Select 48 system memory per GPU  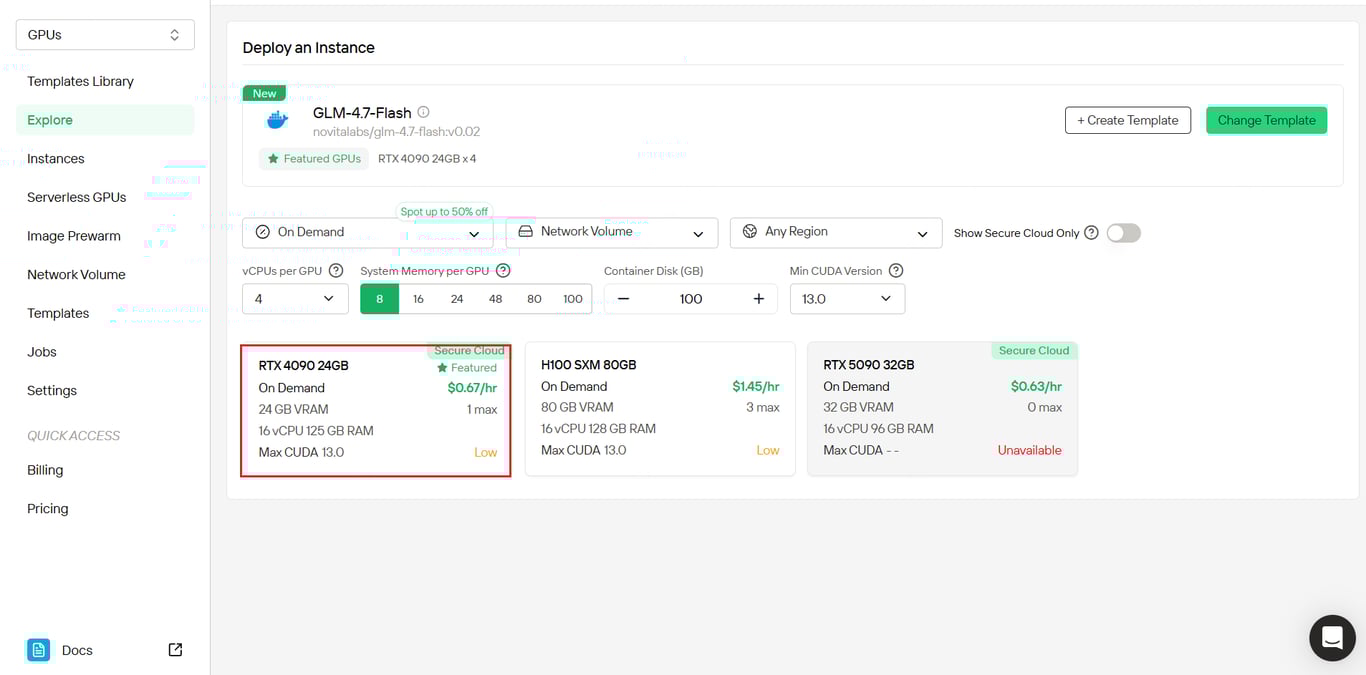(x=495, y=299)
